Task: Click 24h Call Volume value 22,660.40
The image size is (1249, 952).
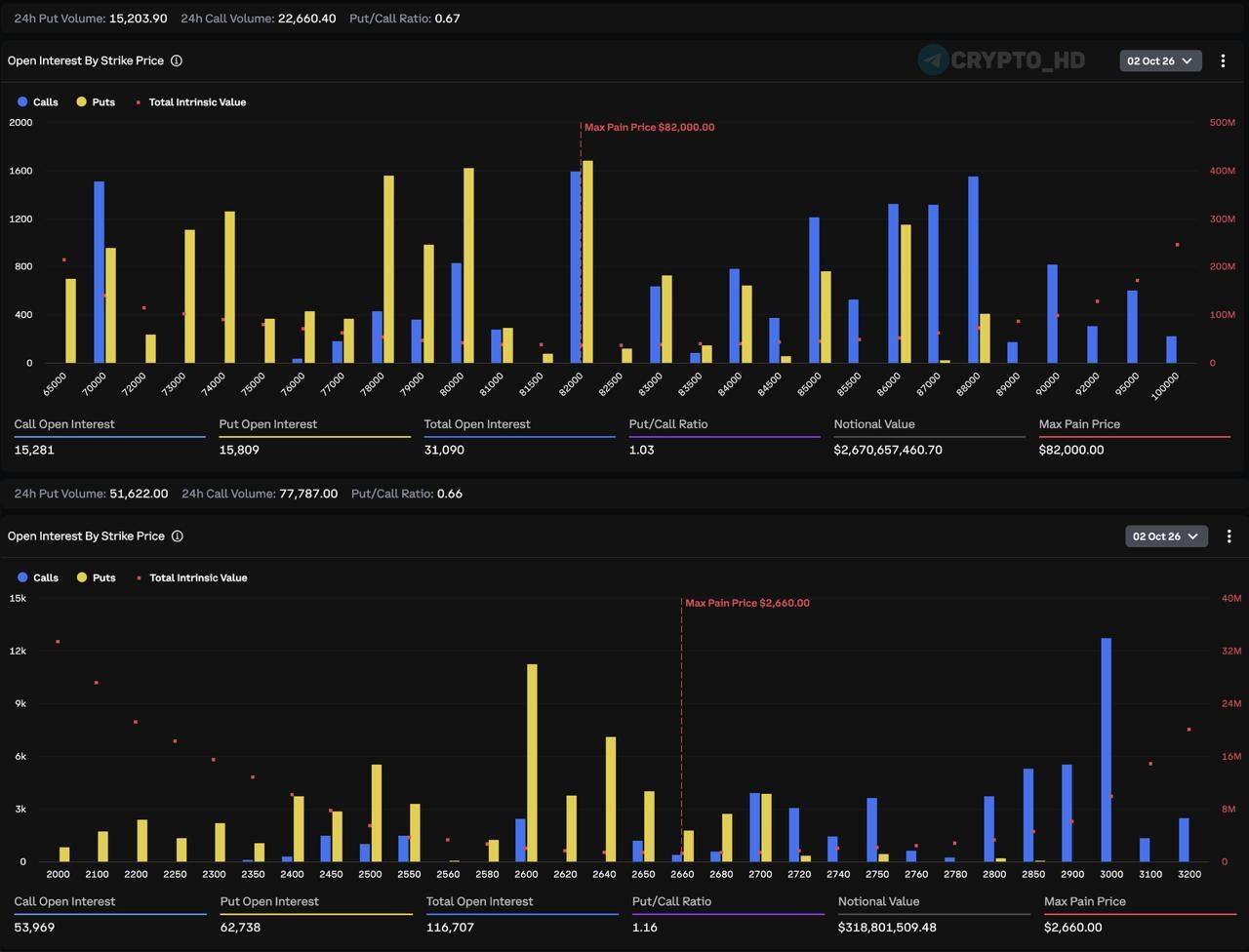Action: point(306,19)
